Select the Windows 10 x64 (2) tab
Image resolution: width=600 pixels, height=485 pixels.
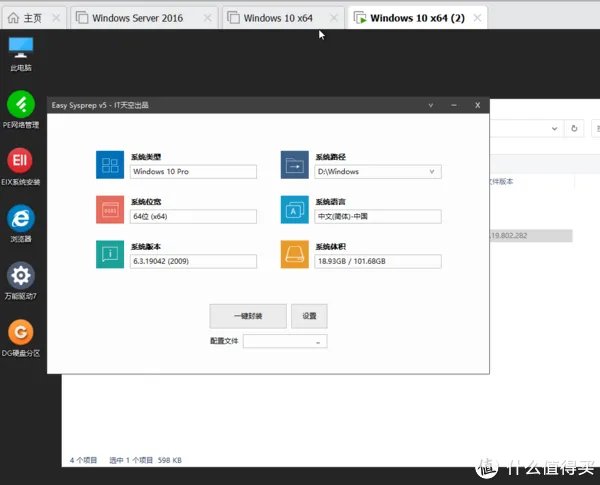417,18
